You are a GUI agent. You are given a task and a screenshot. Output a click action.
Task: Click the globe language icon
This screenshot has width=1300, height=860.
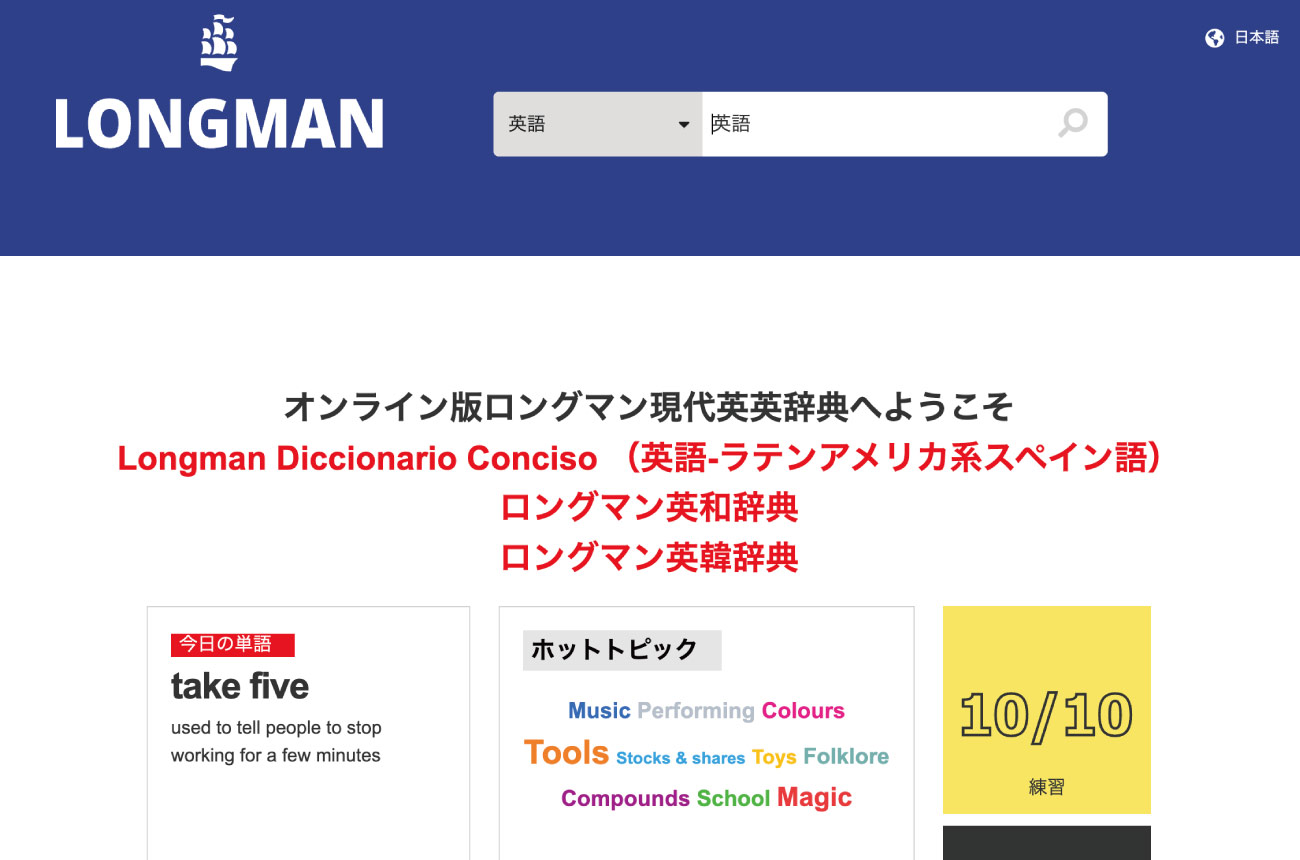[x=1215, y=38]
